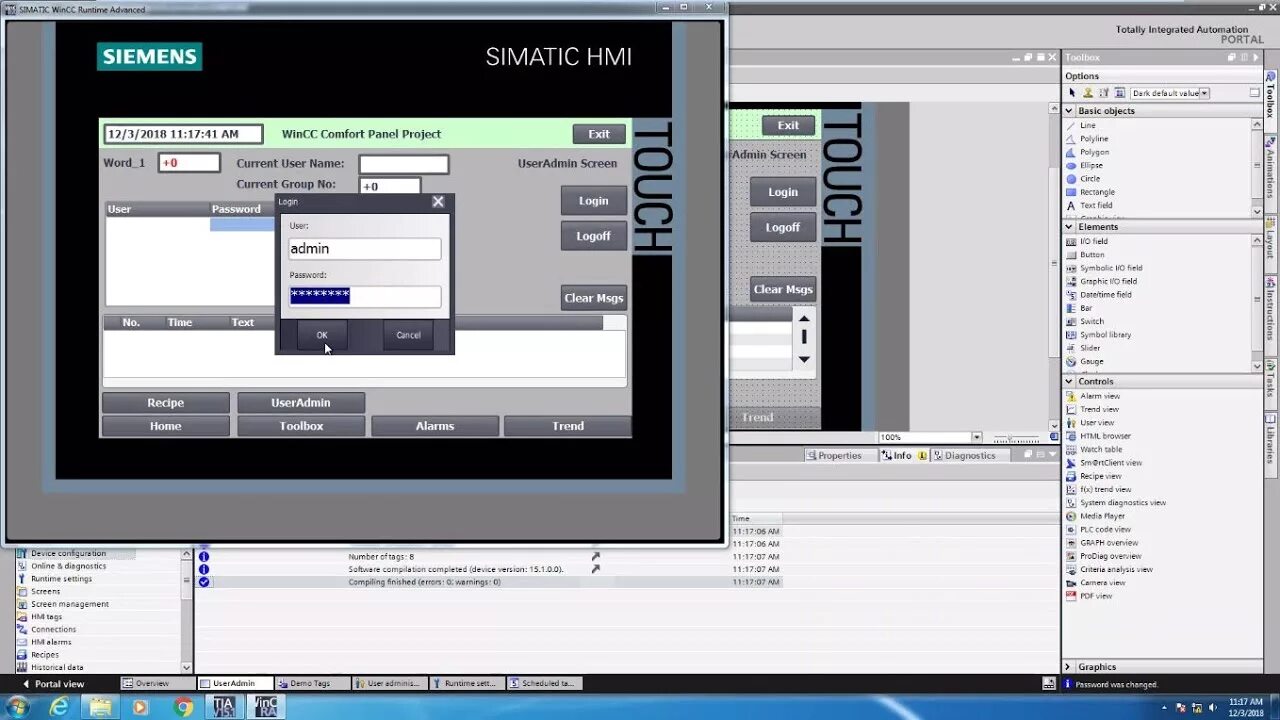Select the Rectangle basic object

(1097, 192)
